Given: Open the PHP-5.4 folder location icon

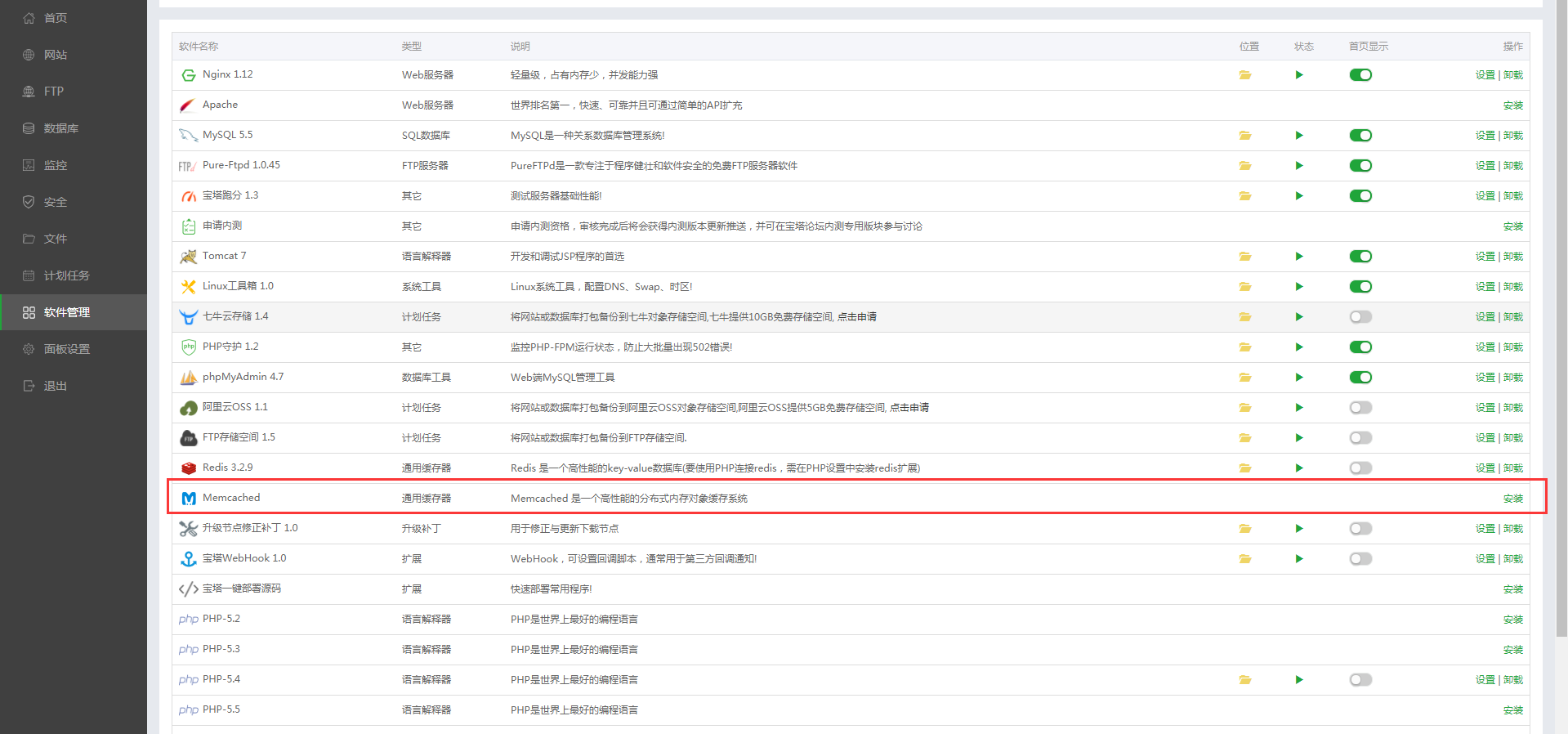Looking at the screenshot, I should 1244,680.
